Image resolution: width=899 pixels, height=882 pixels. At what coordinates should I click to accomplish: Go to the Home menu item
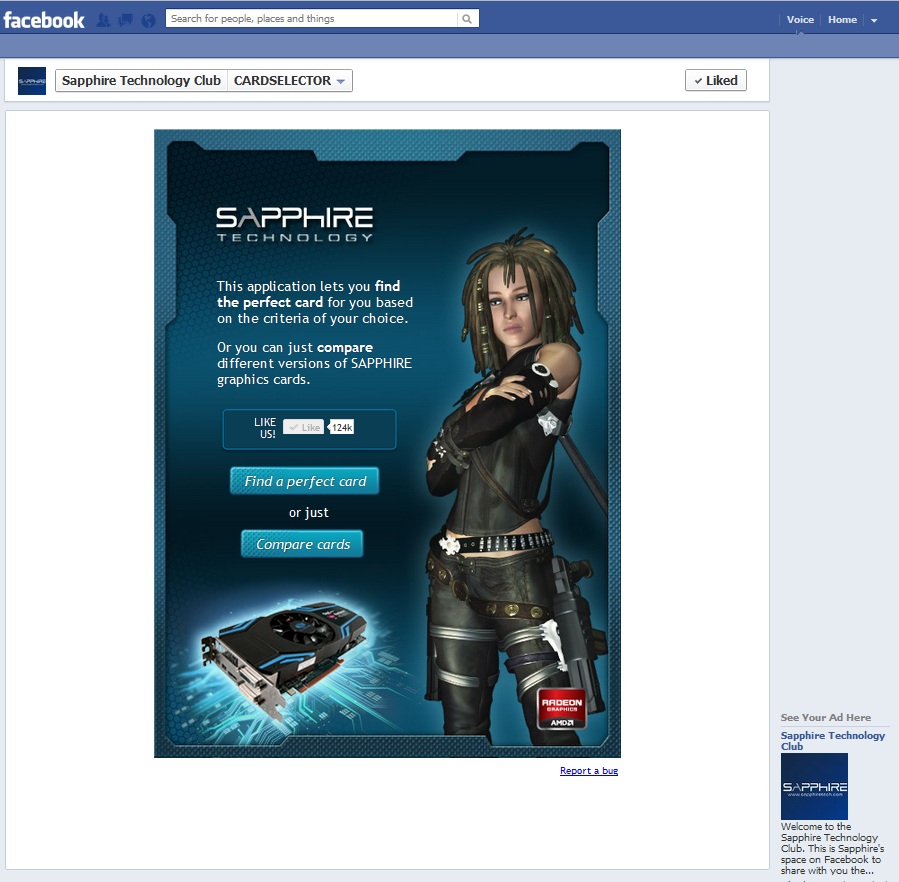(x=842, y=20)
